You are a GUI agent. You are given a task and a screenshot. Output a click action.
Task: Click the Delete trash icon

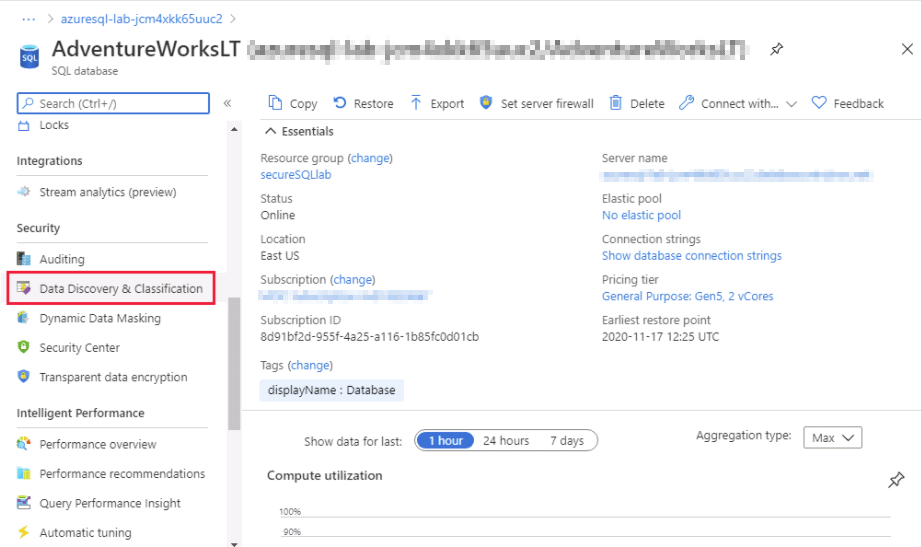click(616, 103)
